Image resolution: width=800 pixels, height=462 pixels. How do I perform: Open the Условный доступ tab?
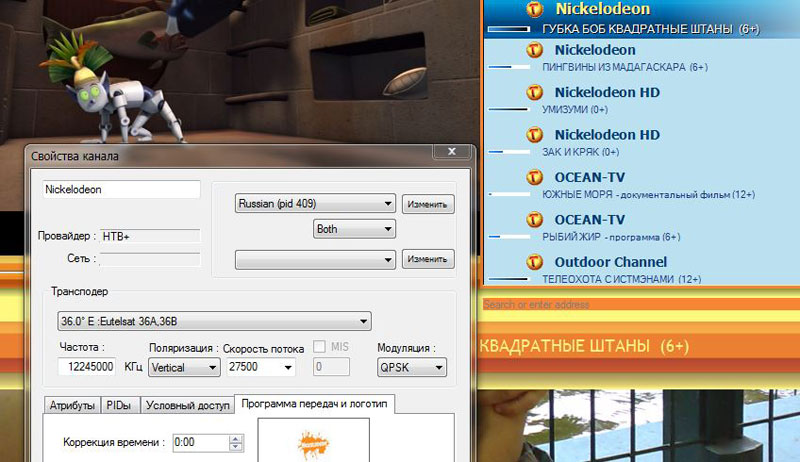[x=186, y=405]
